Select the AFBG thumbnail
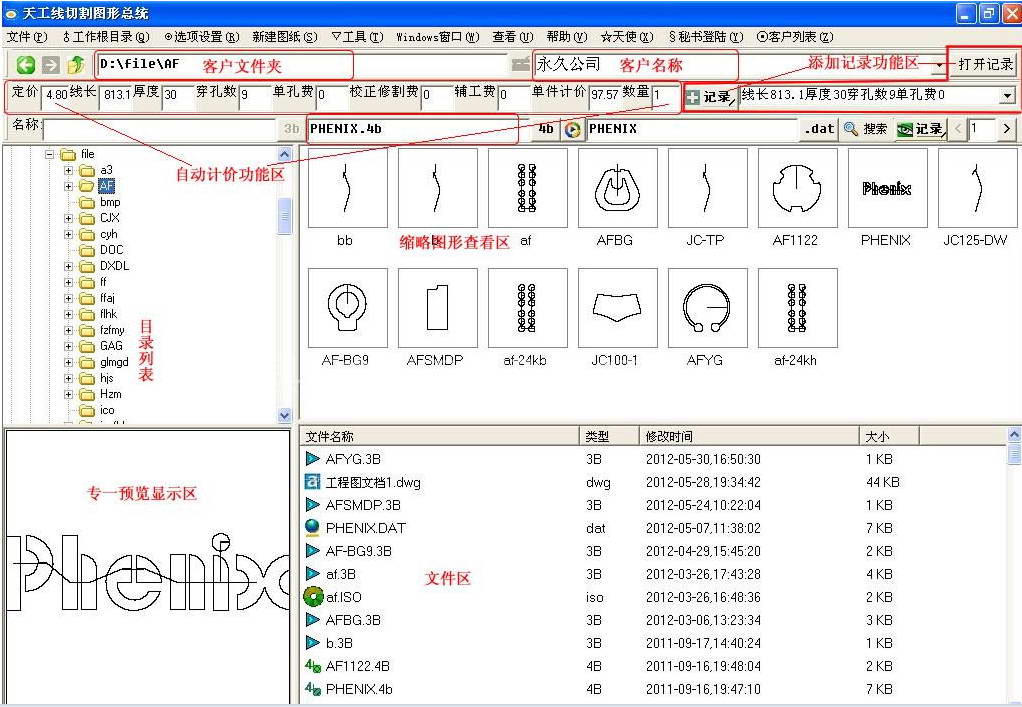Screen dimensions: 1022x707 (x=617, y=188)
